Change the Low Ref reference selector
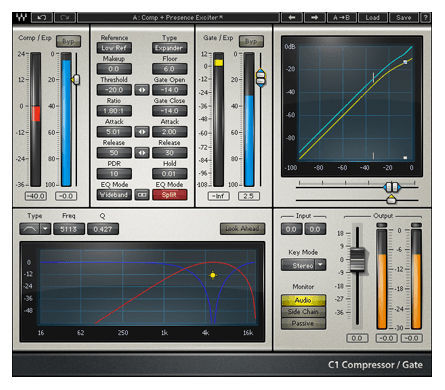This screenshot has width=445, height=390. click(x=114, y=48)
